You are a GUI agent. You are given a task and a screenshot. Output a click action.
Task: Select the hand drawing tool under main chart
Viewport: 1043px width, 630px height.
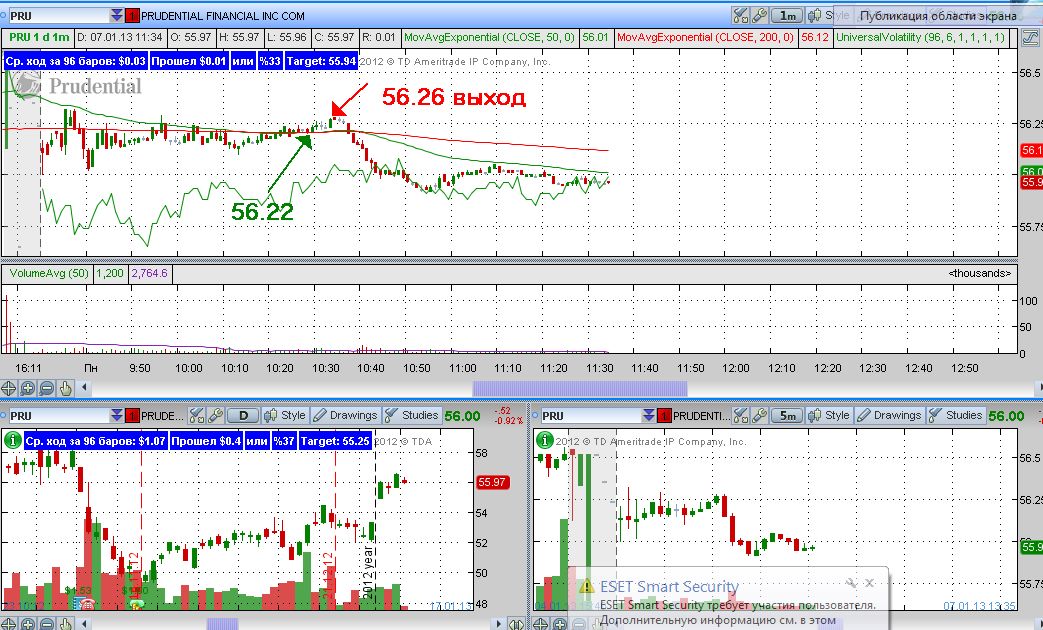point(65,388)
